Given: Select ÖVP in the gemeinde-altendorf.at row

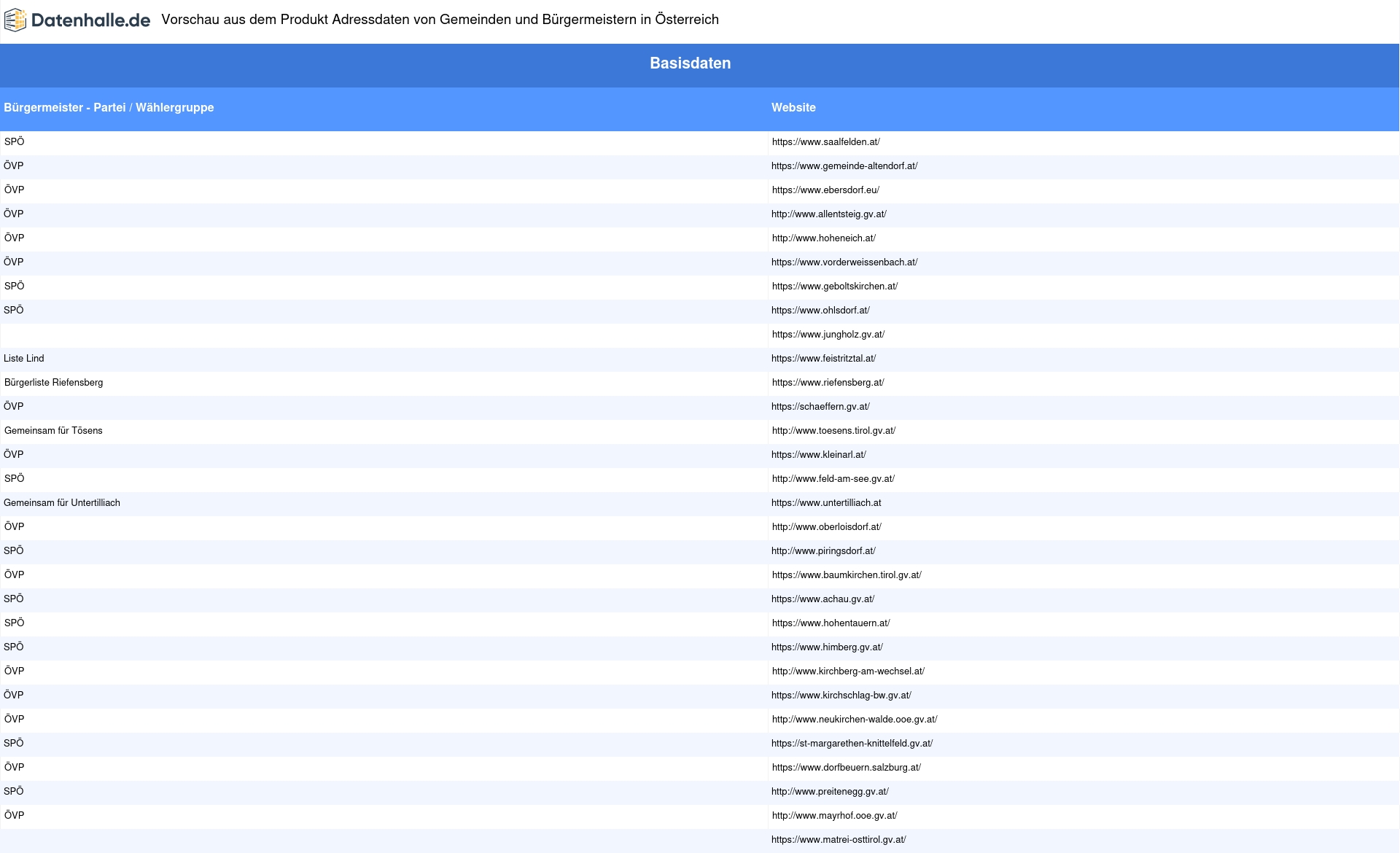Looking at the screenshot, I should pyautogui.click(x=14, y=166).
